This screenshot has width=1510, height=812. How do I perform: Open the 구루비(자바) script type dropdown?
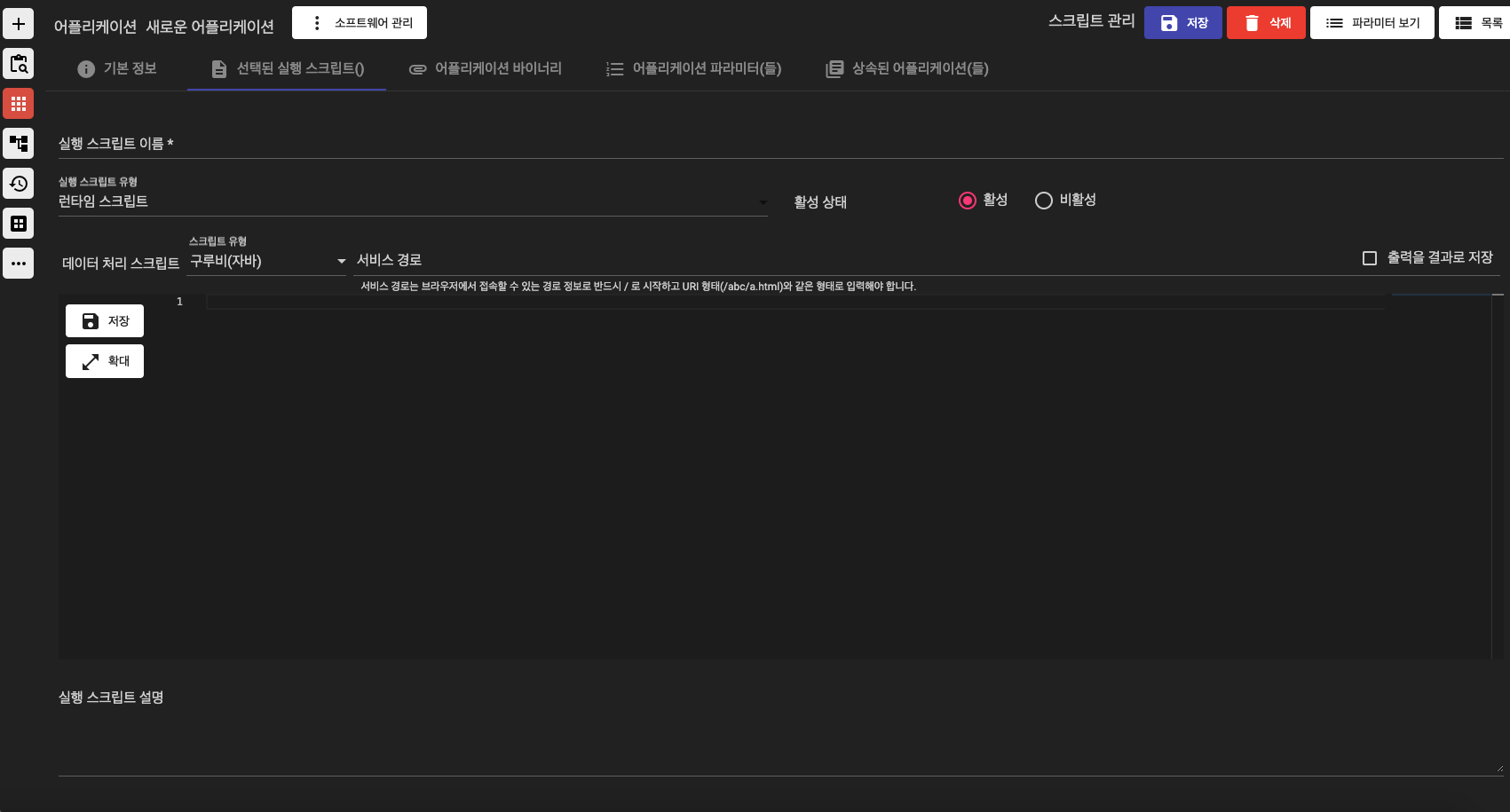tap(266, 260)
